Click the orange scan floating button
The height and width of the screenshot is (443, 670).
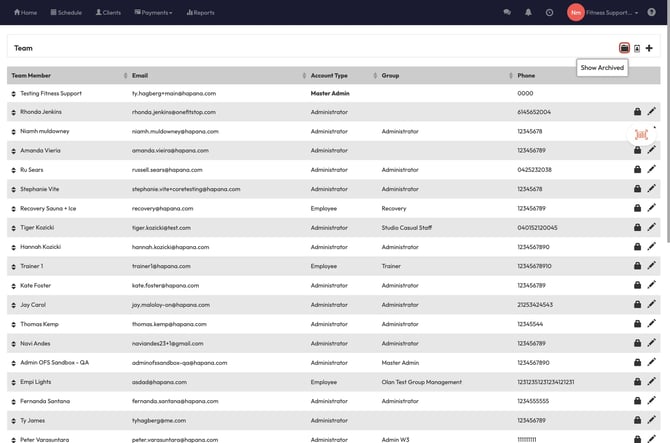pos(641,134)
